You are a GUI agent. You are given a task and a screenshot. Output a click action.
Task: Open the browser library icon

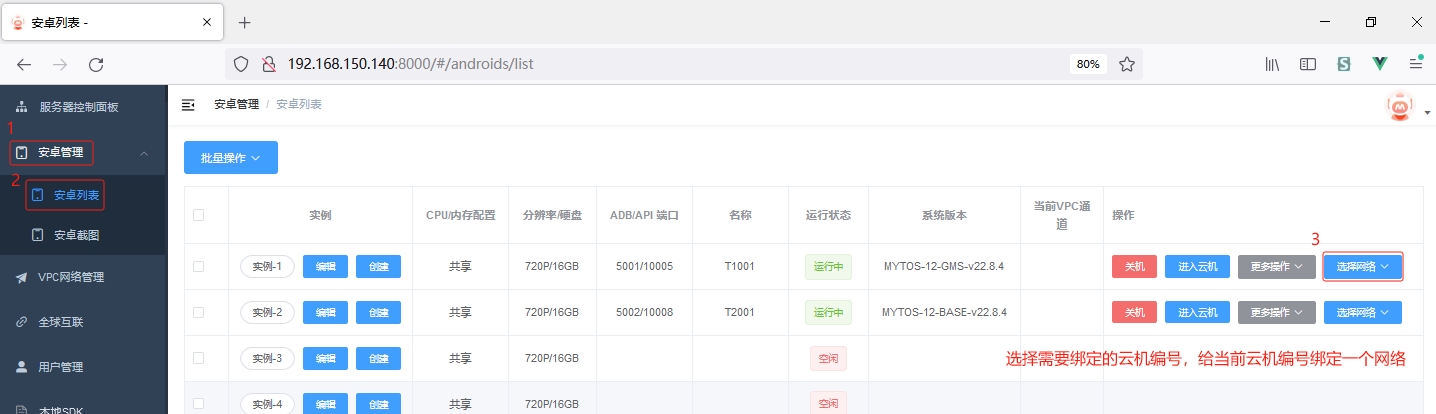point(1272,64)
